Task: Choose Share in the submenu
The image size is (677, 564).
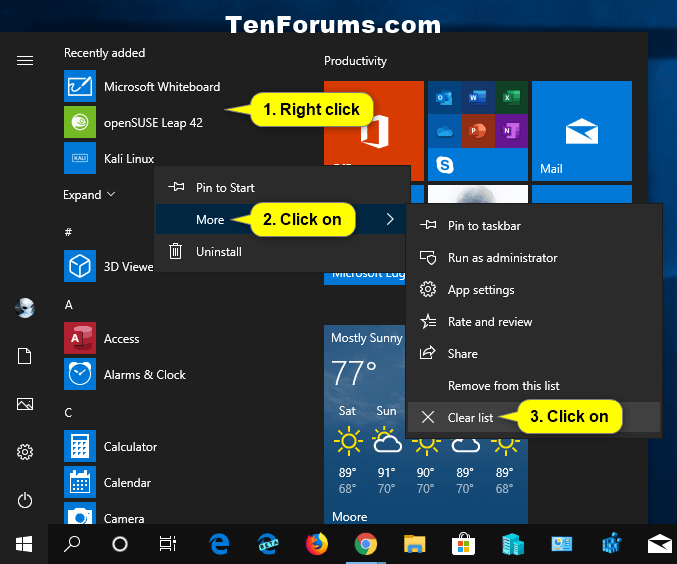Action: [x=534, y=353]
